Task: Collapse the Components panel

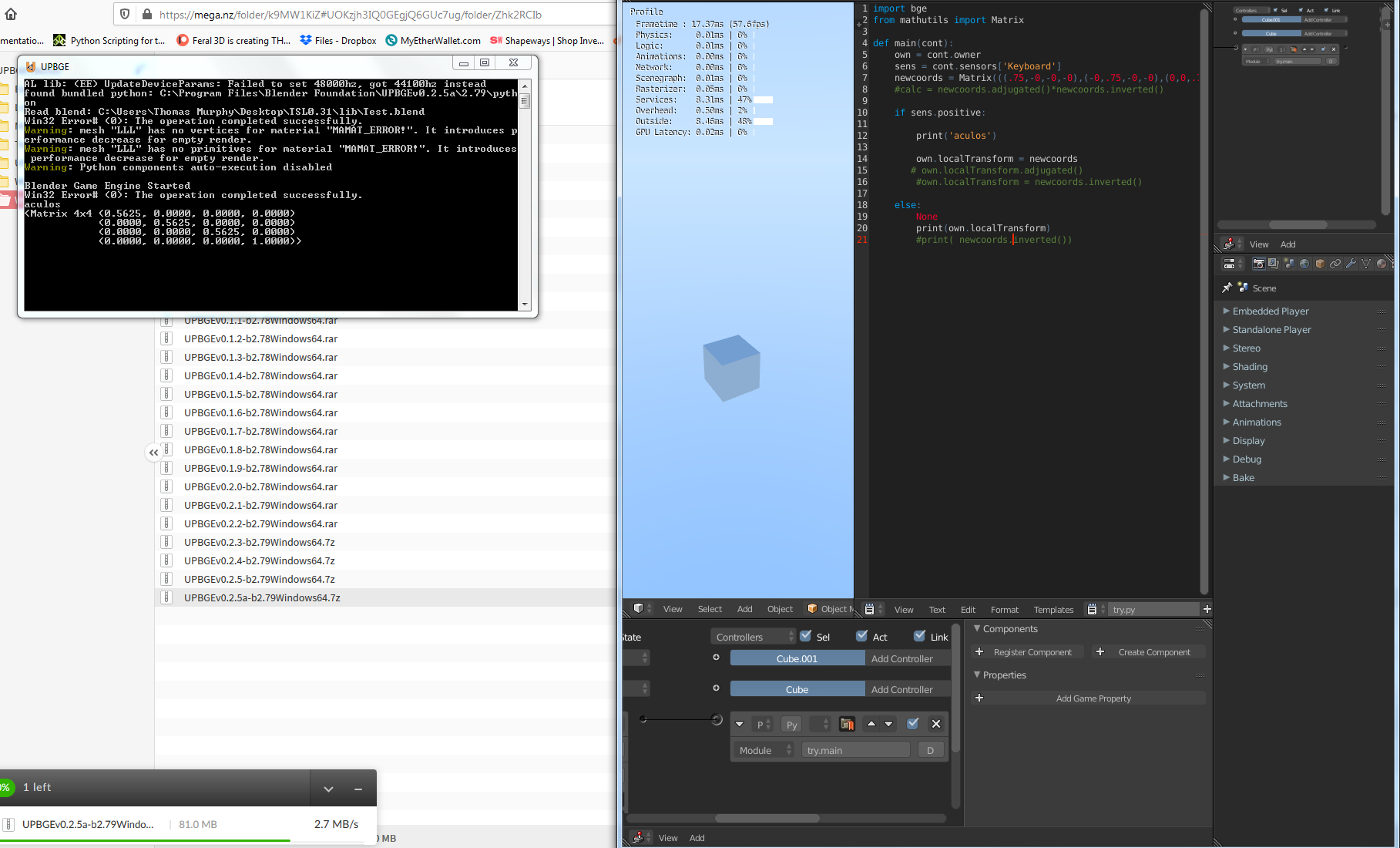Action: tap(1010, 629)
